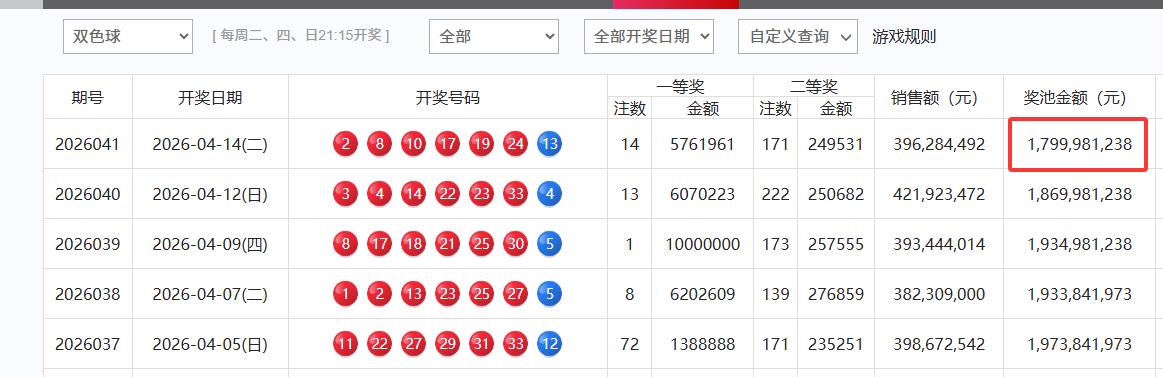The height and width of the screenshot is (377, 1163).
Task: Open the 游戏规则 link
Action: [903, 36]
